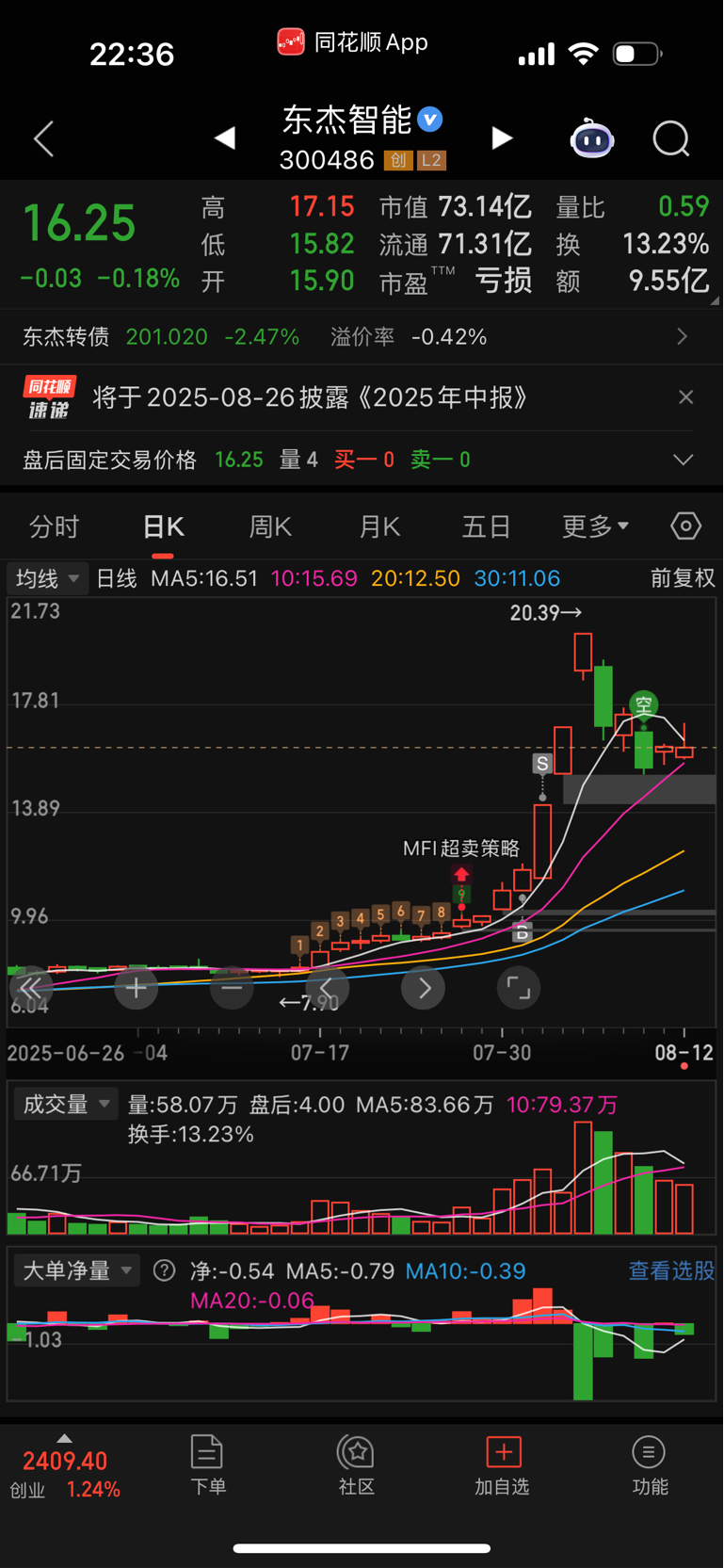Tap the MFI超卖策略 label
This screenshot has width=724, height=1568.
pos(461,849)
